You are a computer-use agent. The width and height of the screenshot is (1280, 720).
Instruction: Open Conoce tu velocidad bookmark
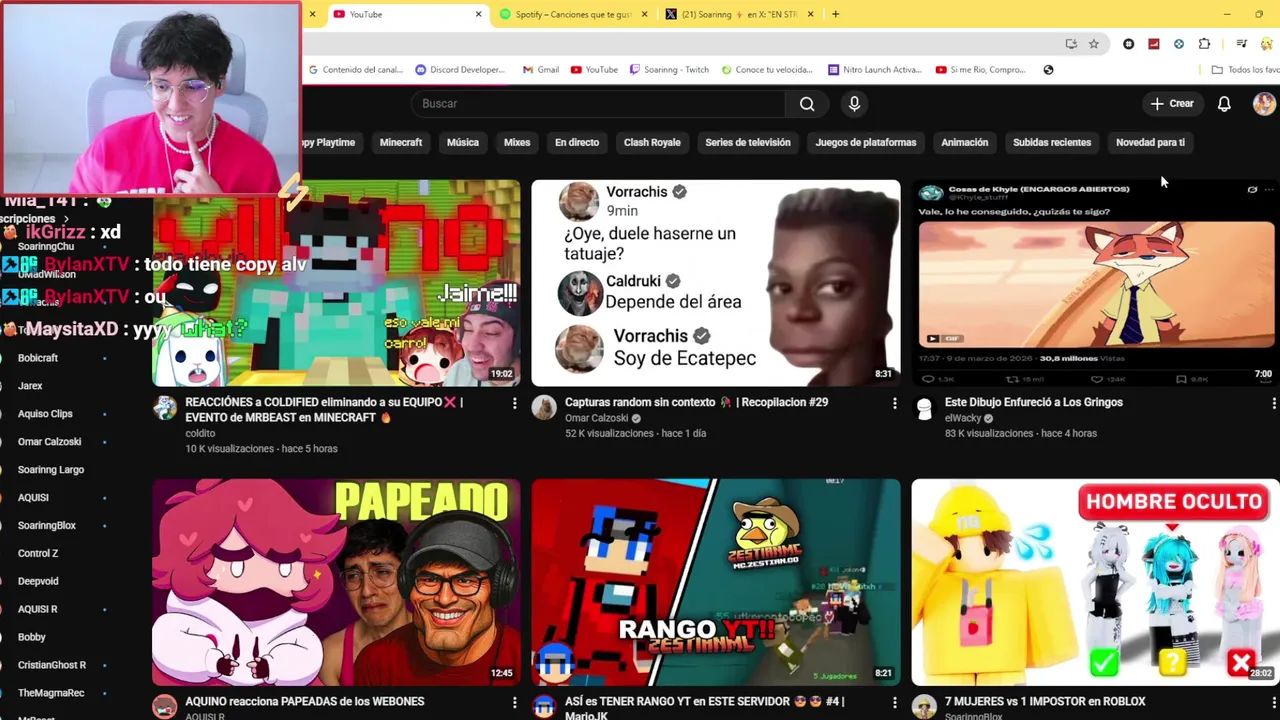(767, 70)
